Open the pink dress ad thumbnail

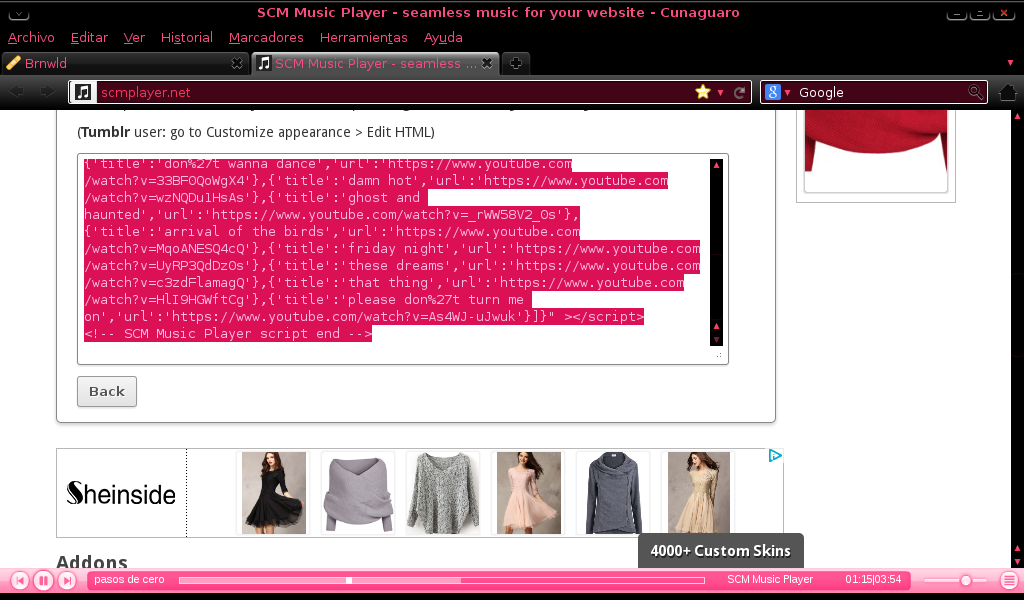click(528, 493)
